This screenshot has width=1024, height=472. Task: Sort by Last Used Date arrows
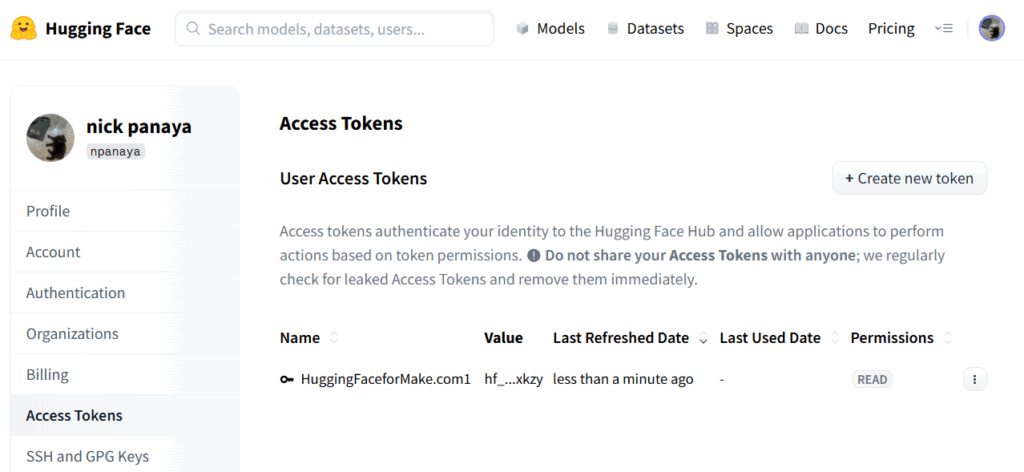pyautogui.click(x=834, y=338)
